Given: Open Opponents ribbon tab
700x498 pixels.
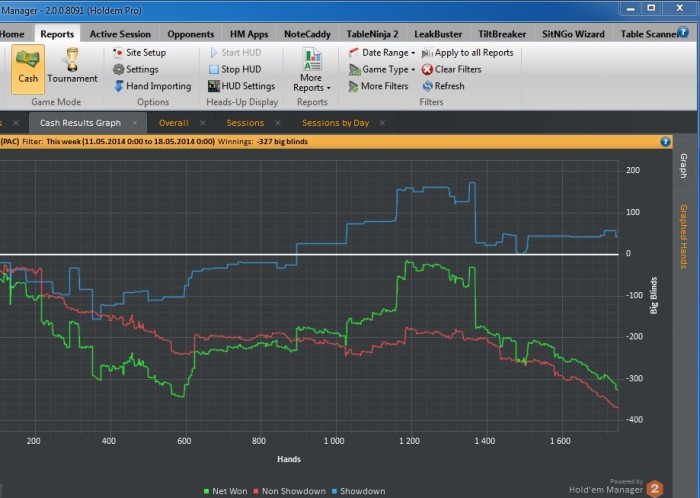Looking at the screenshot, I should [x=191, y=34].
